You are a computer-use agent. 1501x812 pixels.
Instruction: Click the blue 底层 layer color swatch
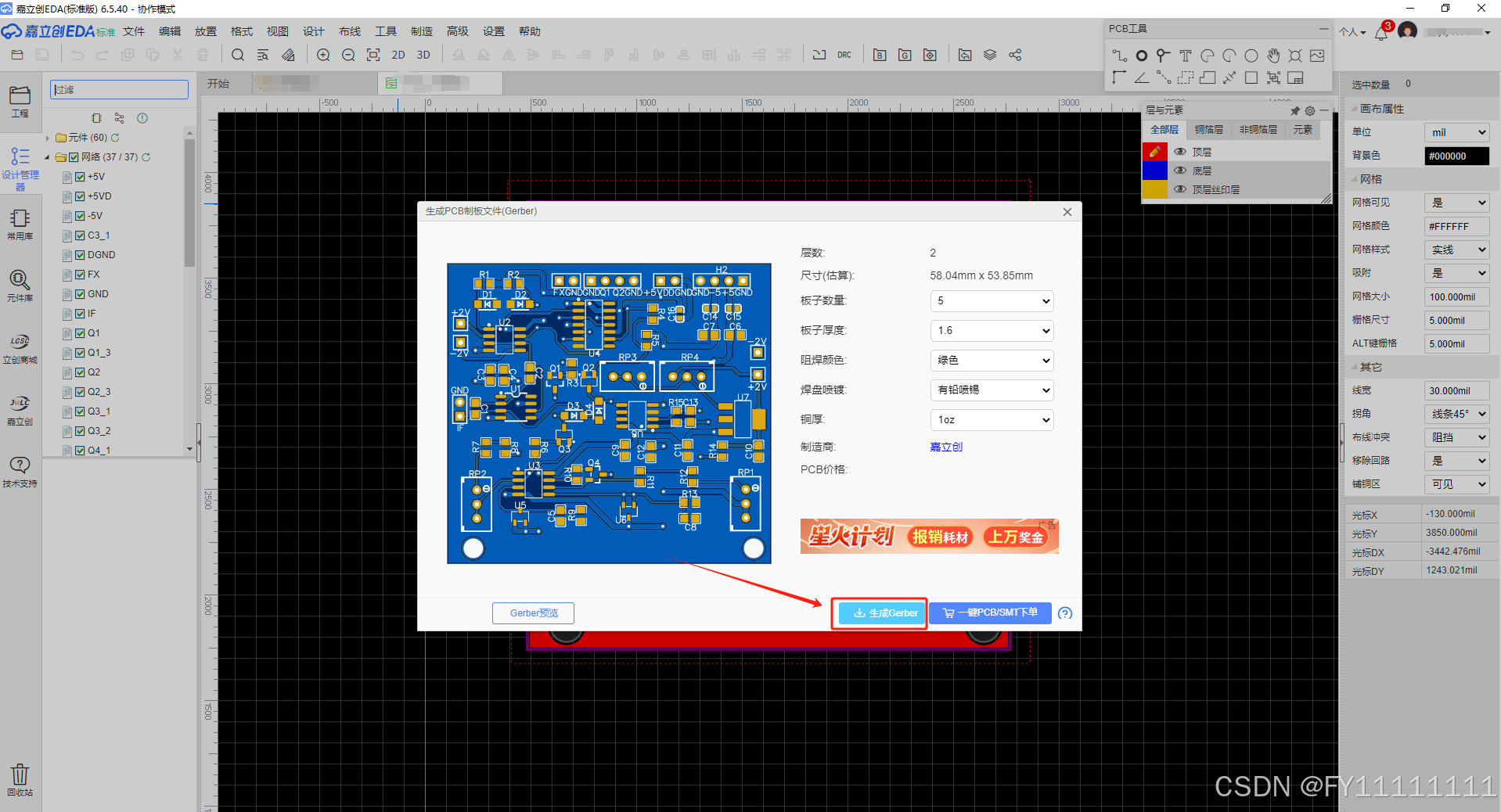pos(1155,171)
